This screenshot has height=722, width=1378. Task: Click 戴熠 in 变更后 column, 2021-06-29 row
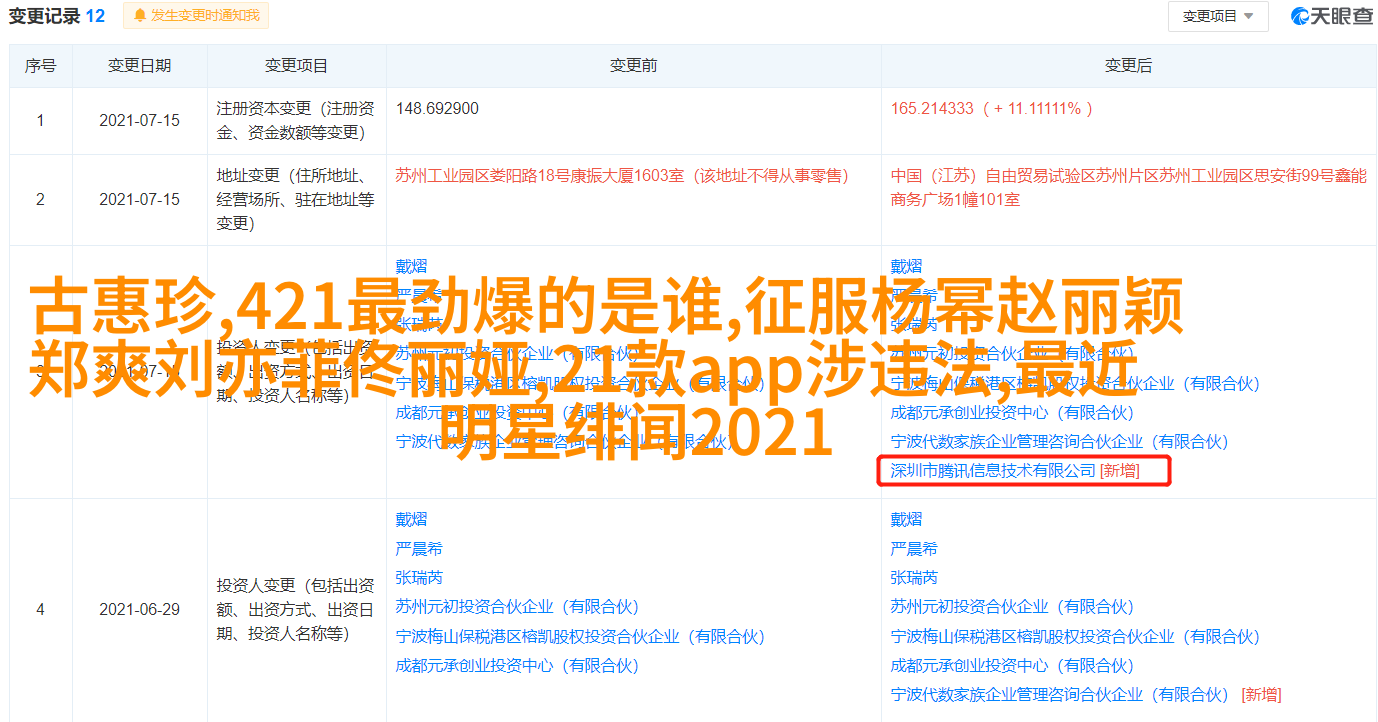tap(906, 519)
